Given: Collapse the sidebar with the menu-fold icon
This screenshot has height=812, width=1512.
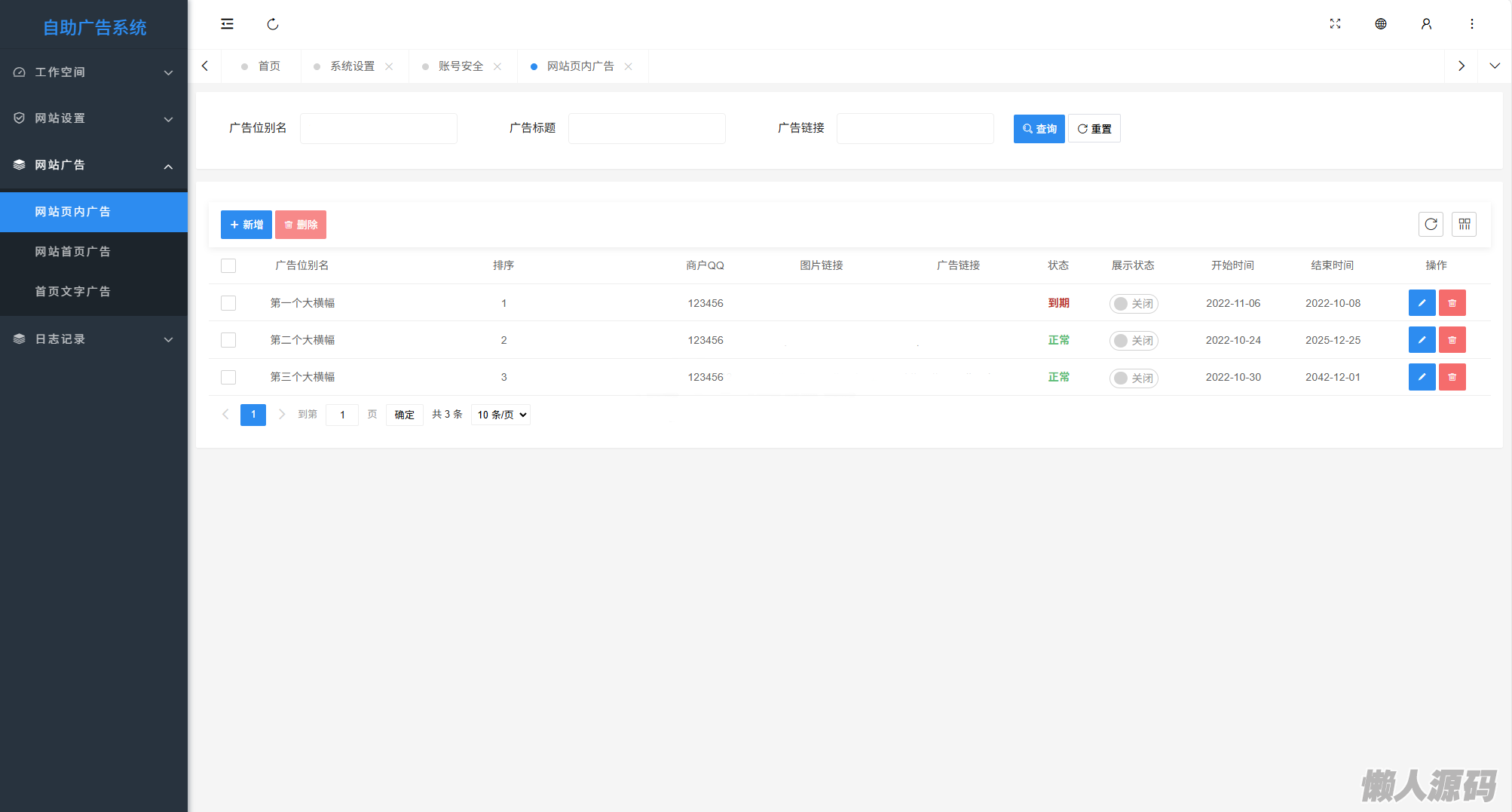Looking at the screenshot, I should tap(227, 24).
